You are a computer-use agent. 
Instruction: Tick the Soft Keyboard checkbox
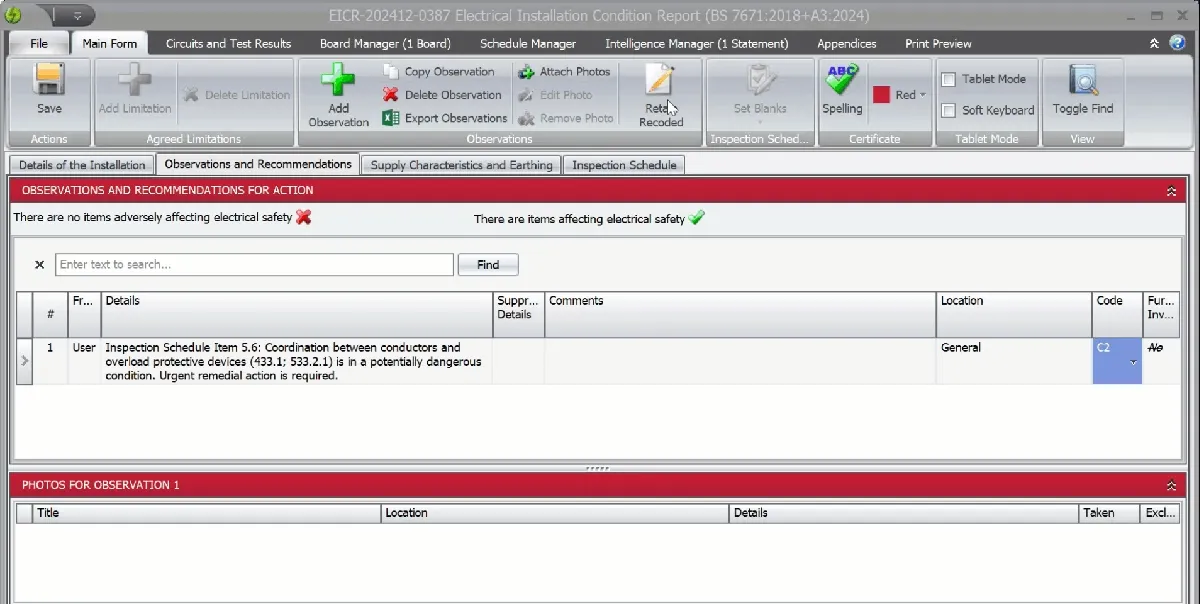pos(949,111)
